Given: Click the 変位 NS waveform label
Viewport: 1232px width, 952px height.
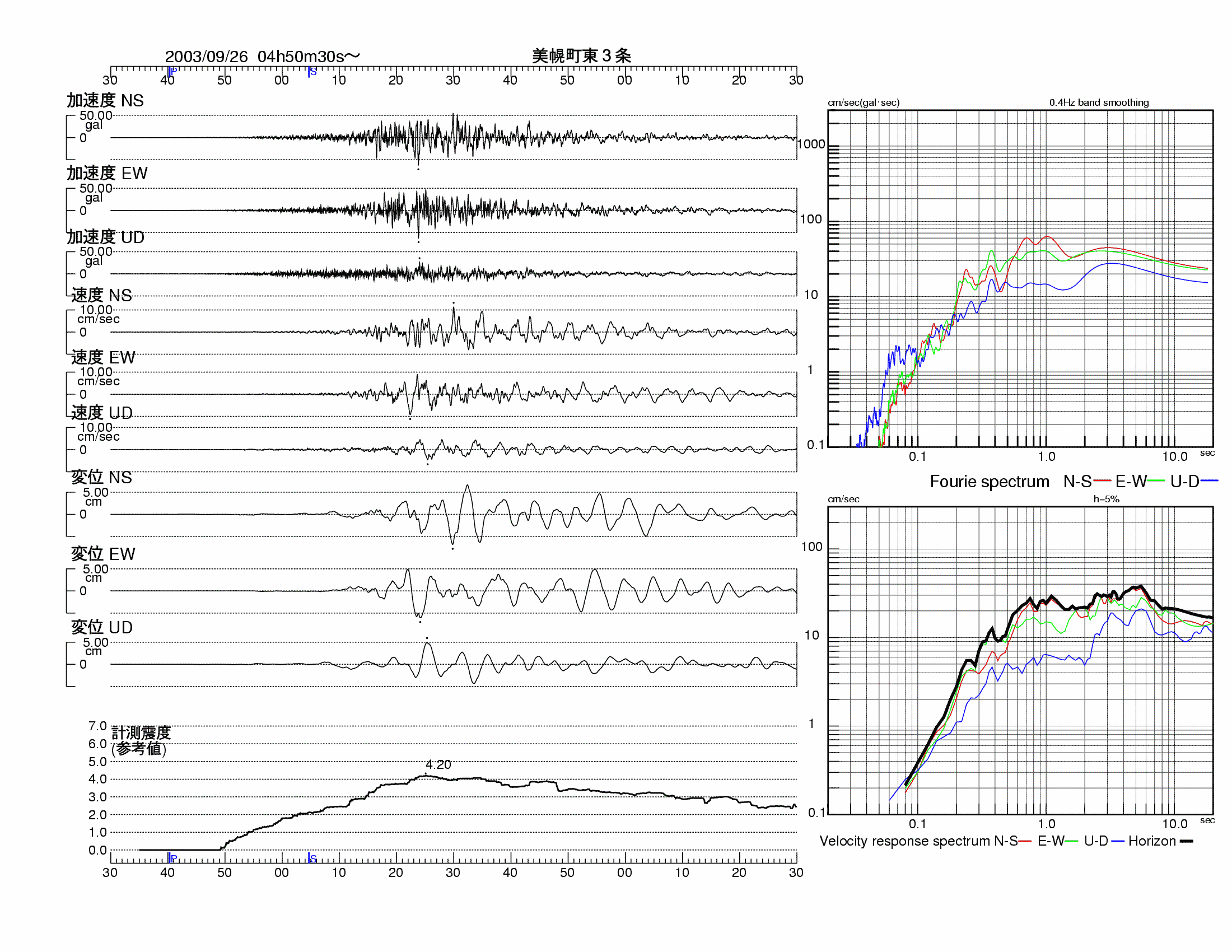Looking at the screenshot, I should 101,477.
